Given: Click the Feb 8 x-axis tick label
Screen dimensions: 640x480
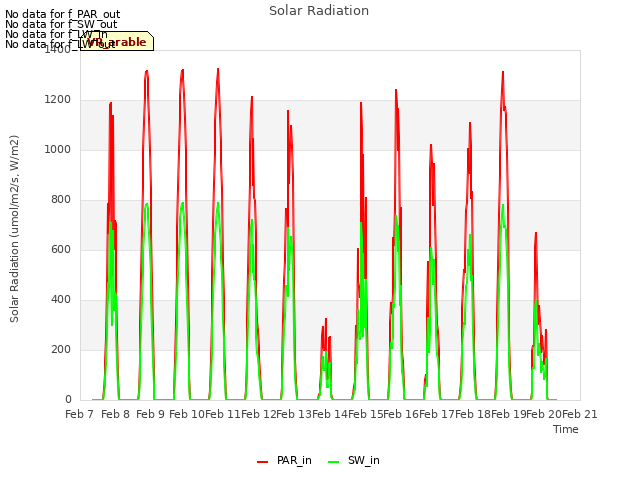Looking at the screenshot, I should pos(116,414).
